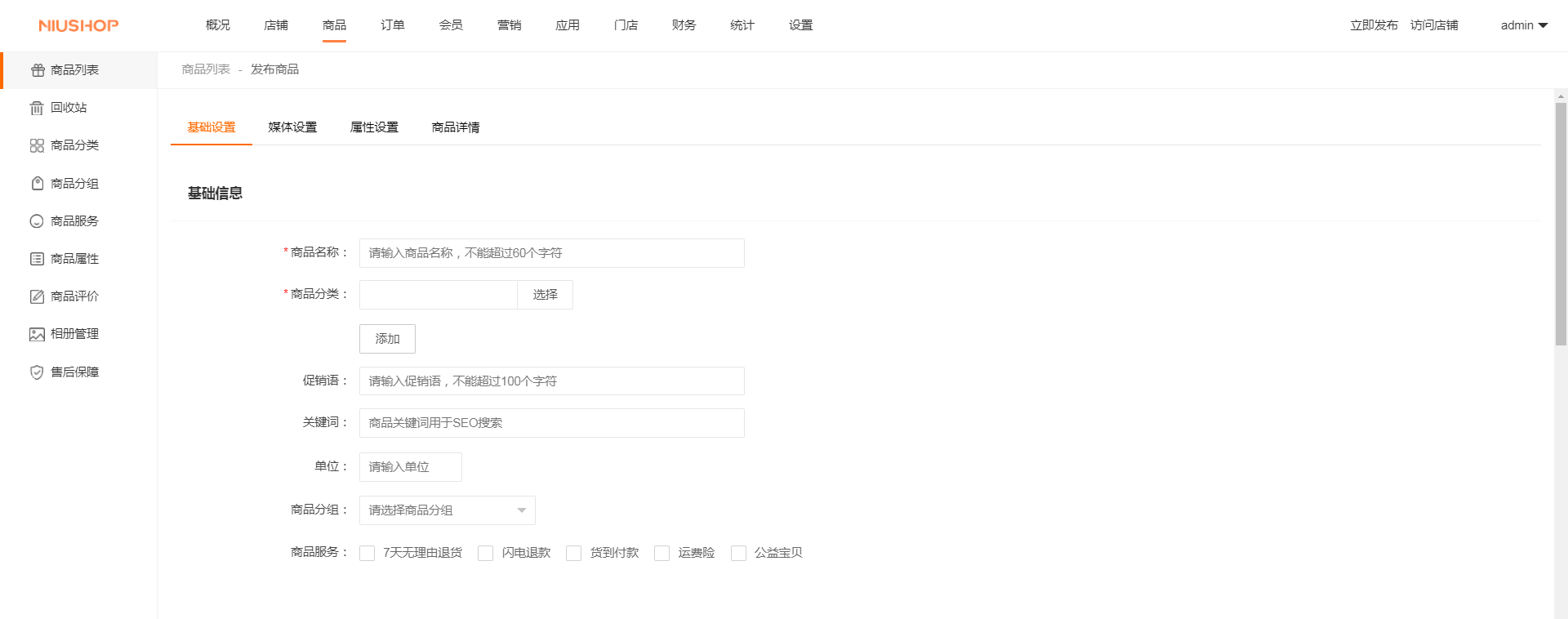
Task: Open 商品服务 in the sidebar
Action: pos(78,221)
